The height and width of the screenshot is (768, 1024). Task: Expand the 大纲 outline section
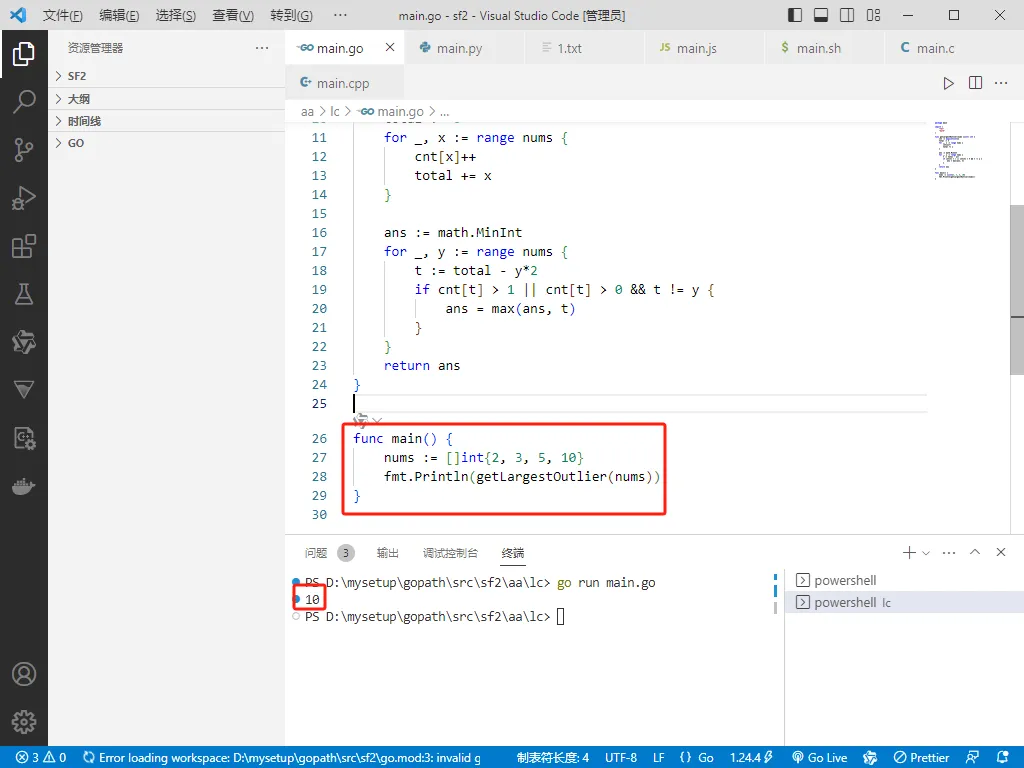pos(167,99)
